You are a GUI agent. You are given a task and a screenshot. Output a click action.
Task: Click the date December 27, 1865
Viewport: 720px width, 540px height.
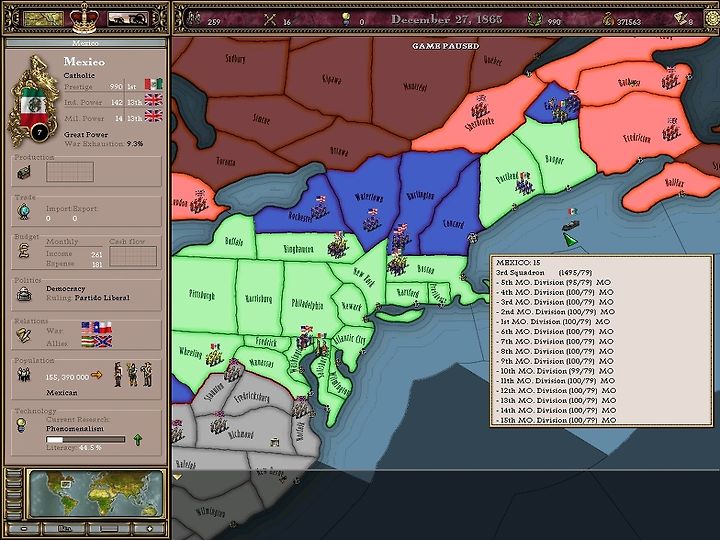(446, 19)
